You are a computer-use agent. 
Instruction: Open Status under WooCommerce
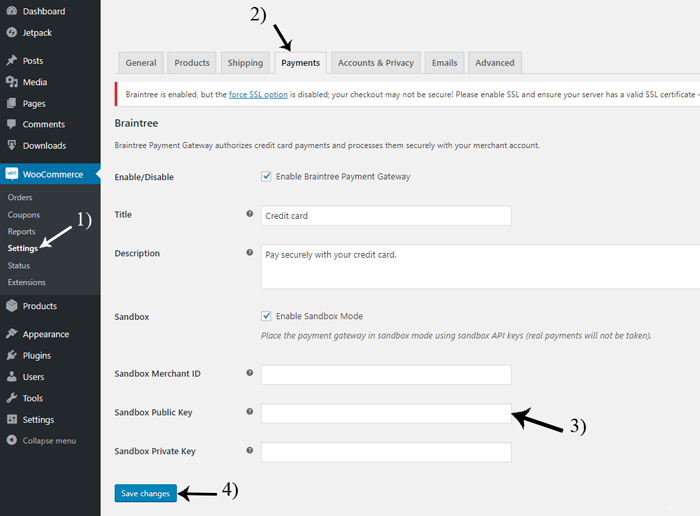19,266
